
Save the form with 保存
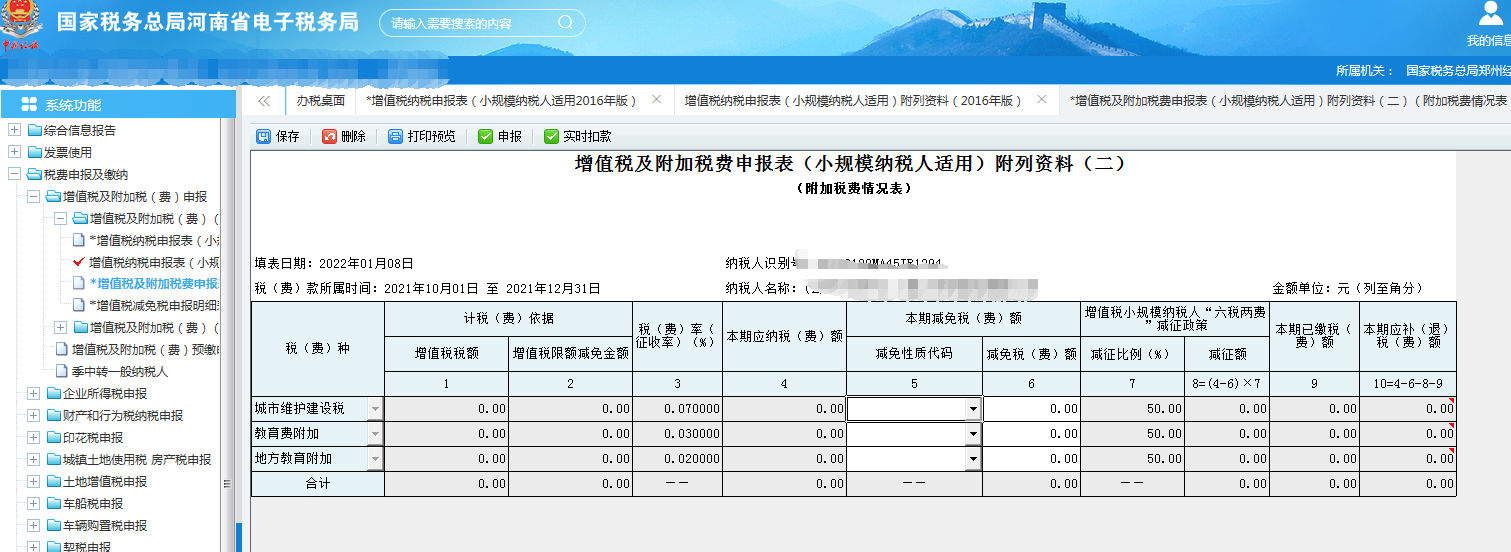click(278, 137)
